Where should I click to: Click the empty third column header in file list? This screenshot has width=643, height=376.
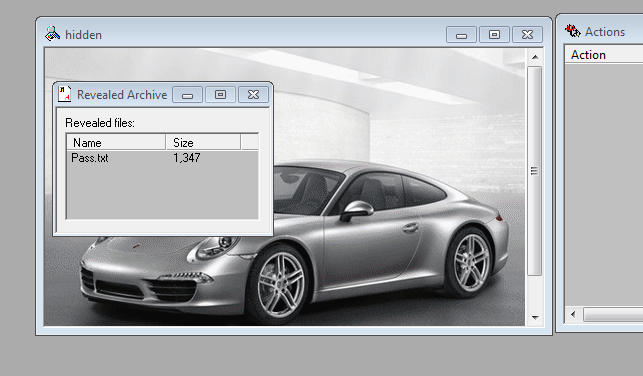(x=249, y=142)
